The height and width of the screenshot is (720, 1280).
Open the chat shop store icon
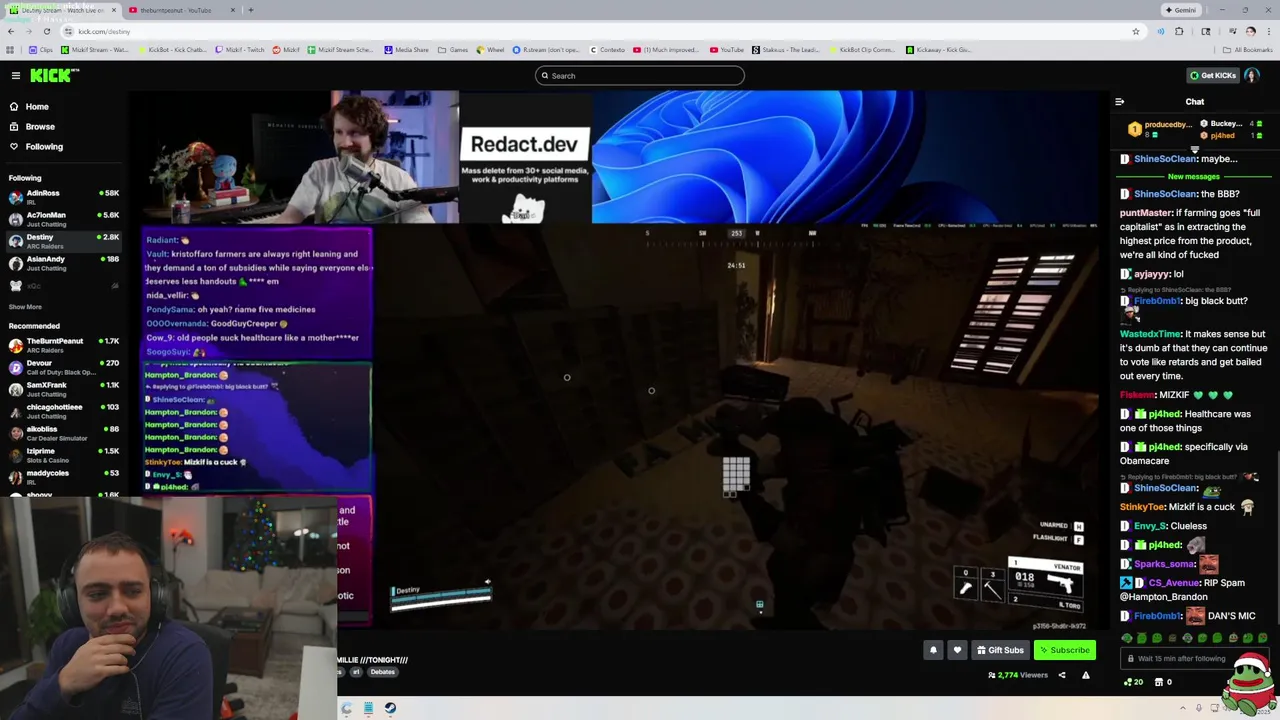pyautogui.click(x=1159, y=682)
